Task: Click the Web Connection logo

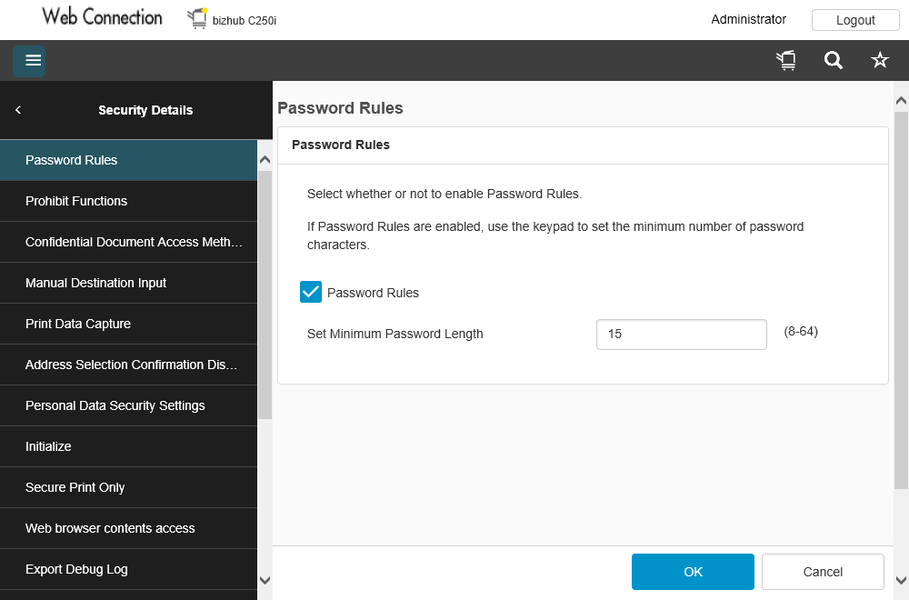Action: coord(102,17)
